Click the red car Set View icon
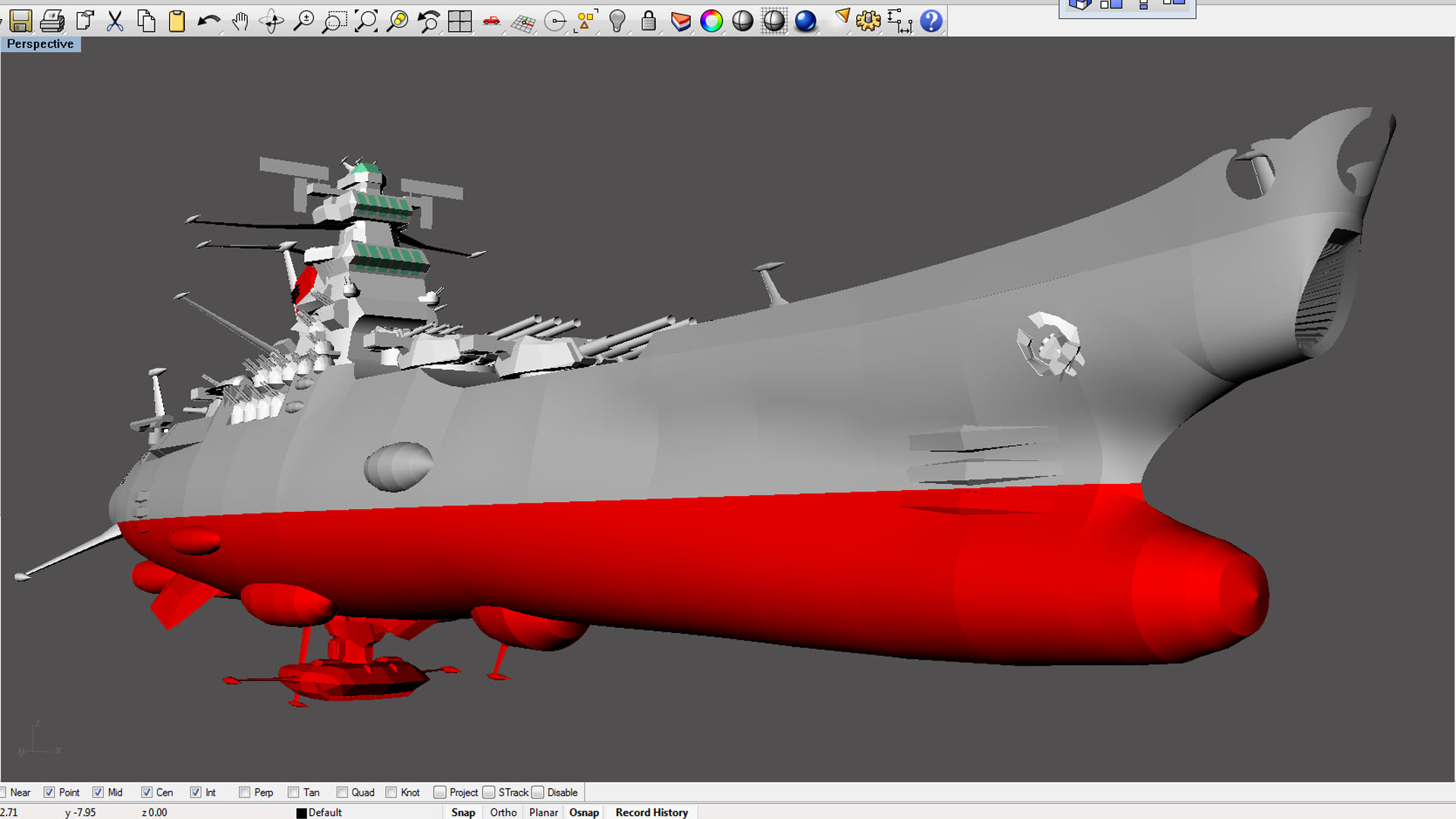The image size is (1456, 819). click(491, 20)
